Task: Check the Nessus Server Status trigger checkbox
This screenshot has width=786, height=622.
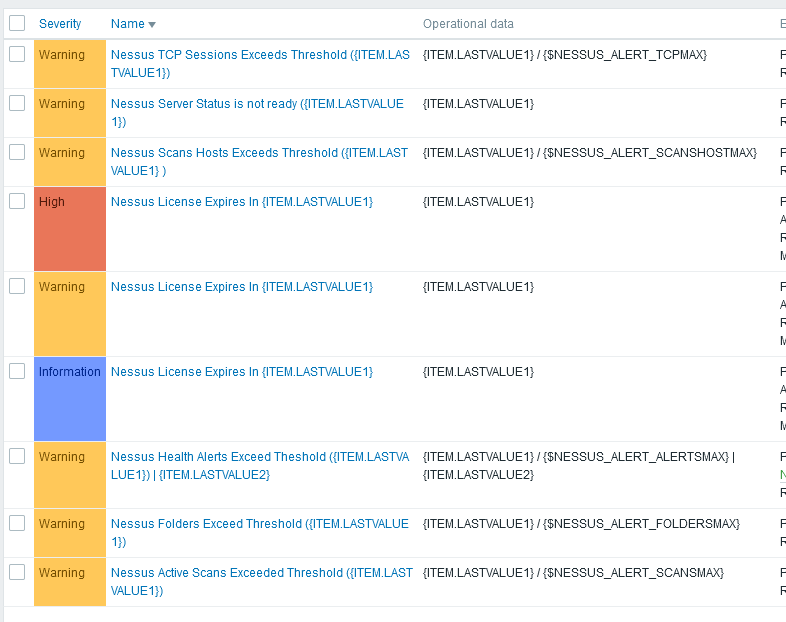Action: (x=17, y=103)
